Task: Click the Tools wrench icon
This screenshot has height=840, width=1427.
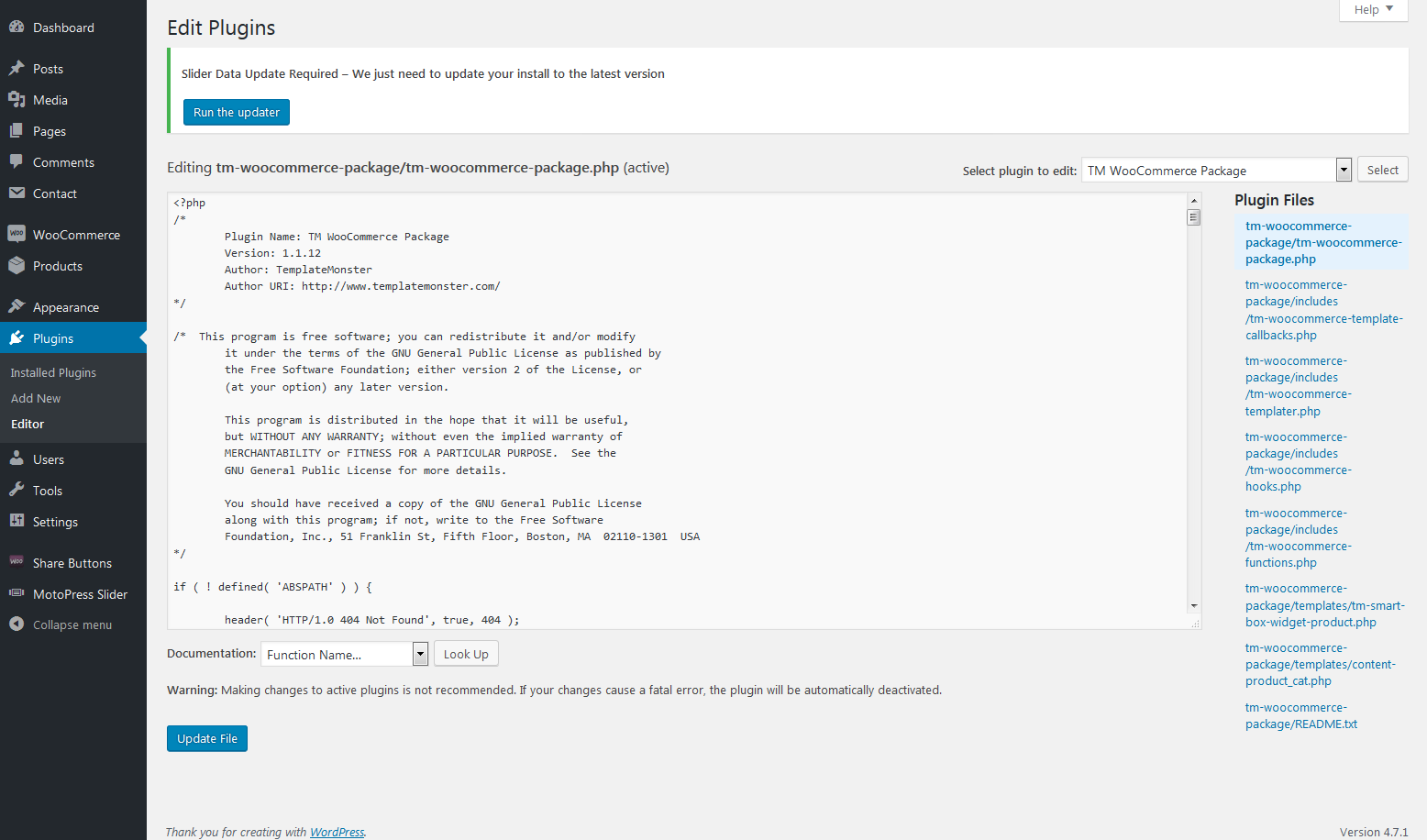Action: 17,491
